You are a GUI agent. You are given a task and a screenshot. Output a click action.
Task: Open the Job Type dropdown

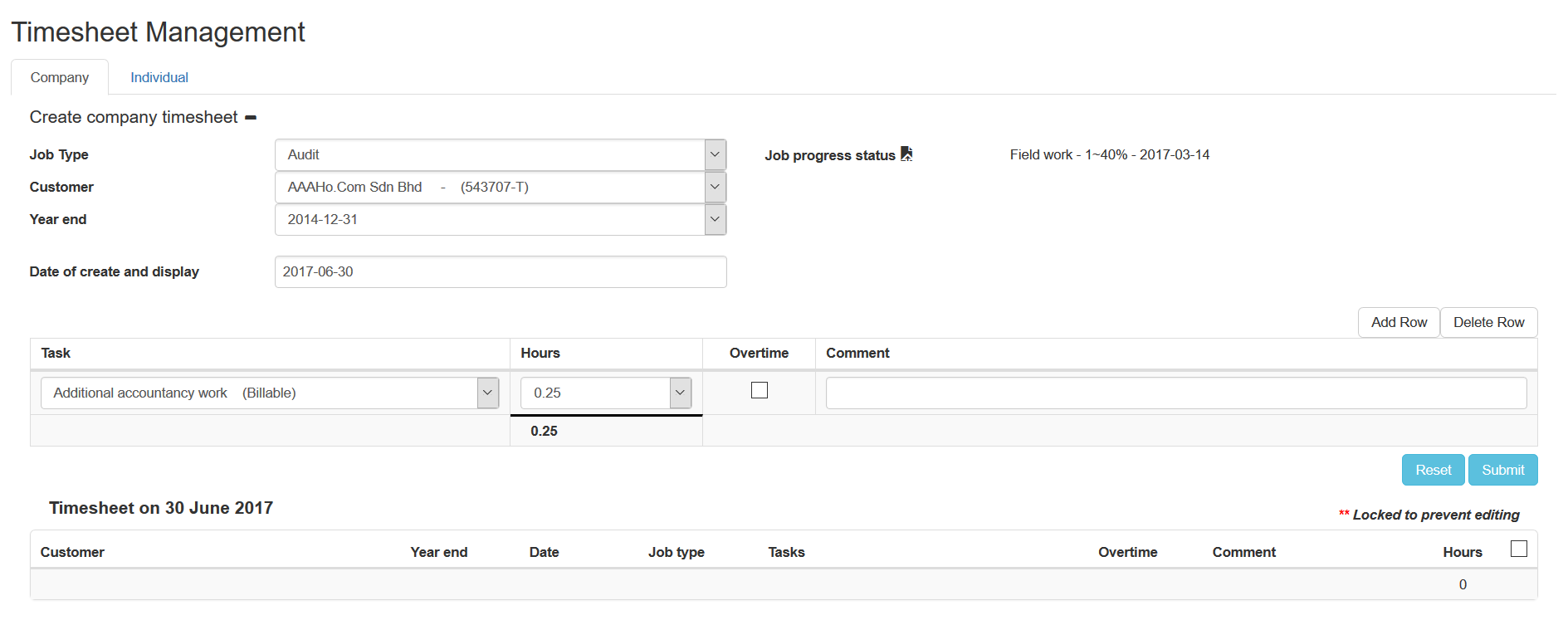(715, 155)
